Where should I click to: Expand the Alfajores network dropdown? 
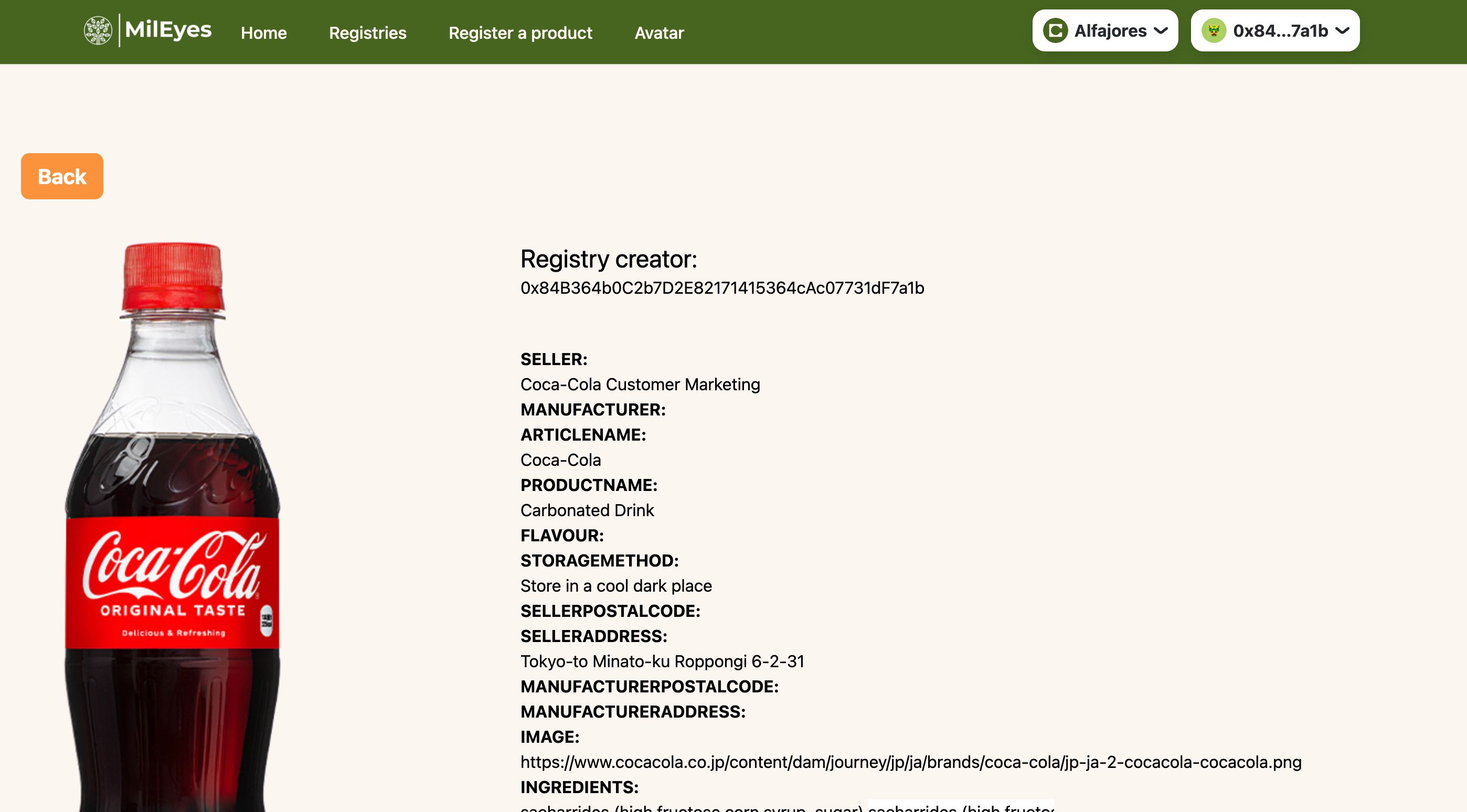point(1105,31)
